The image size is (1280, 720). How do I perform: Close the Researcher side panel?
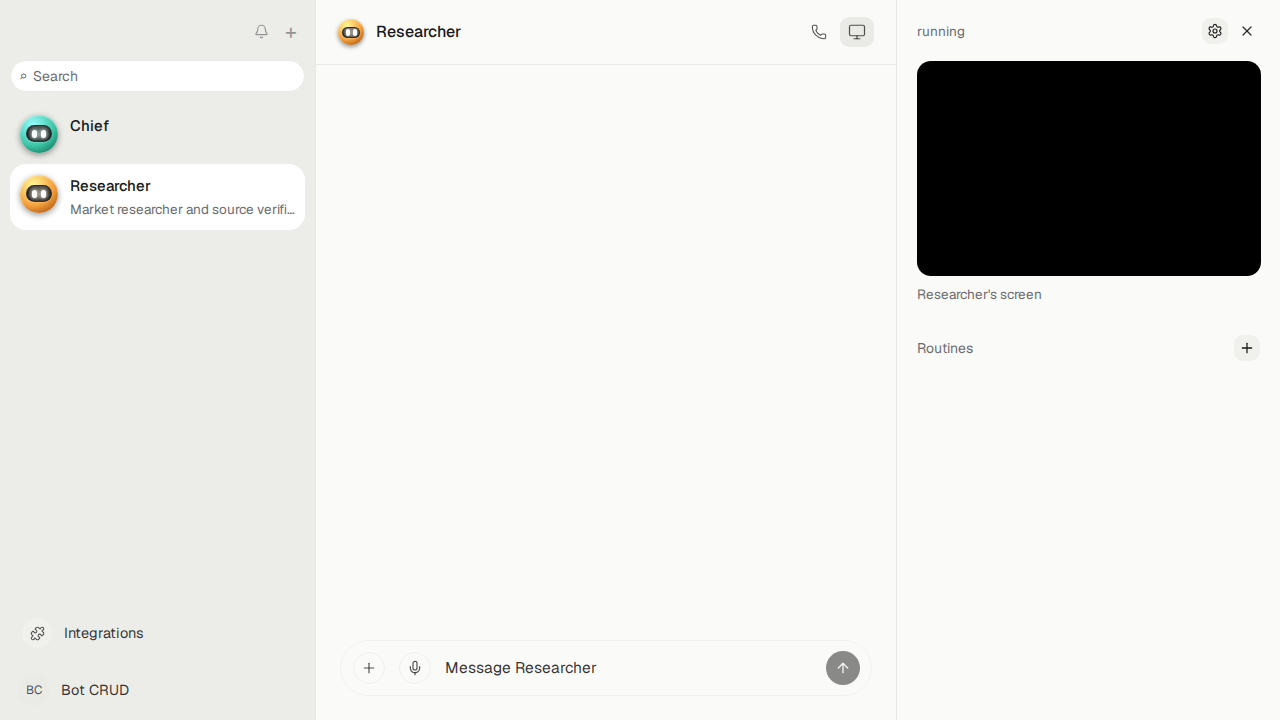[1247, 31]
